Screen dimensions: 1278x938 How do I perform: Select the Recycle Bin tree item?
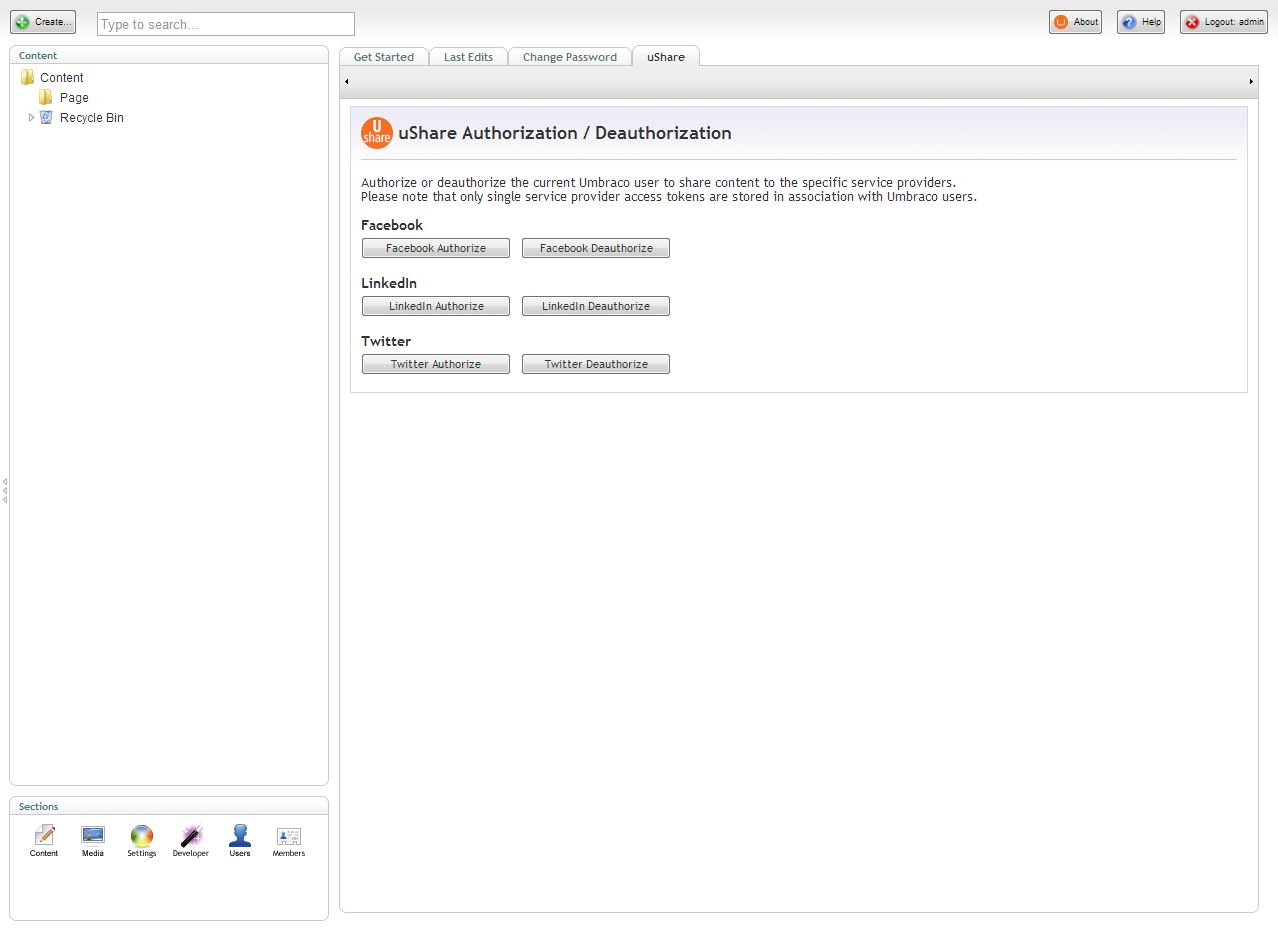click(x=92, y=117)
